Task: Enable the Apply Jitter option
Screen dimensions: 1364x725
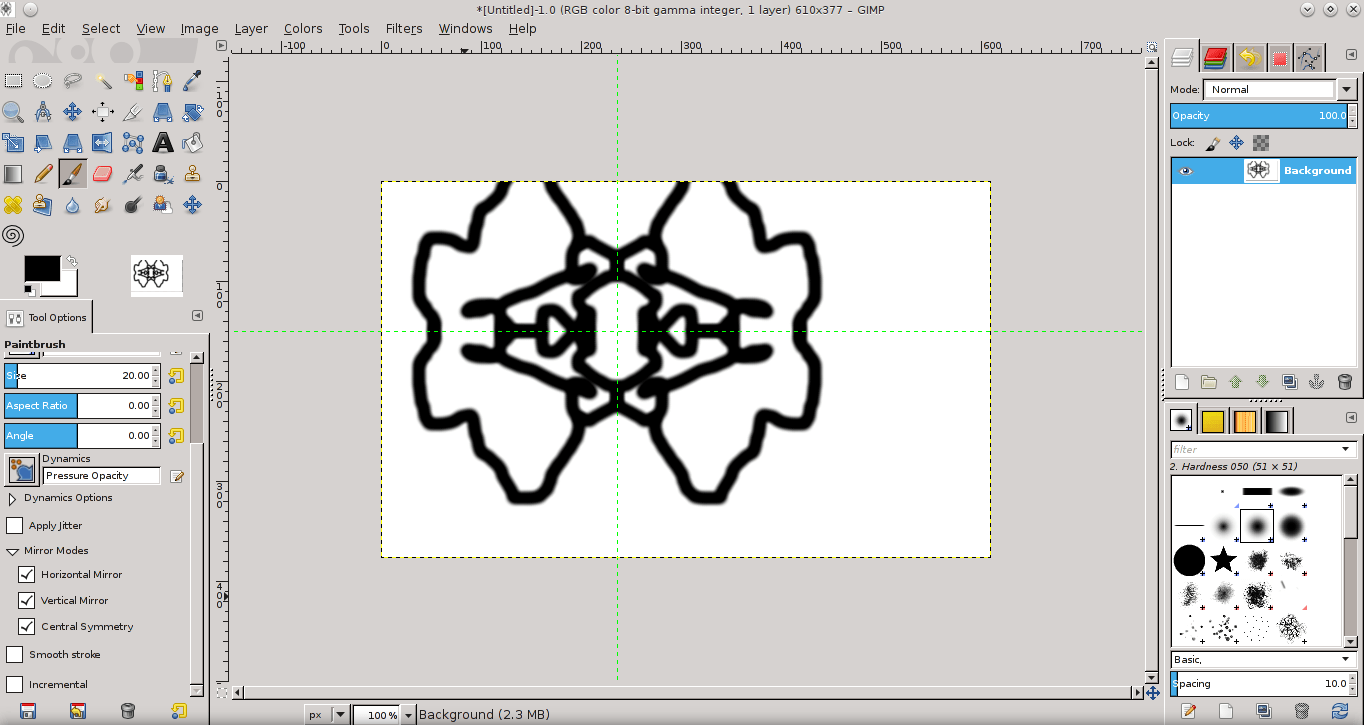Action: 15,525
